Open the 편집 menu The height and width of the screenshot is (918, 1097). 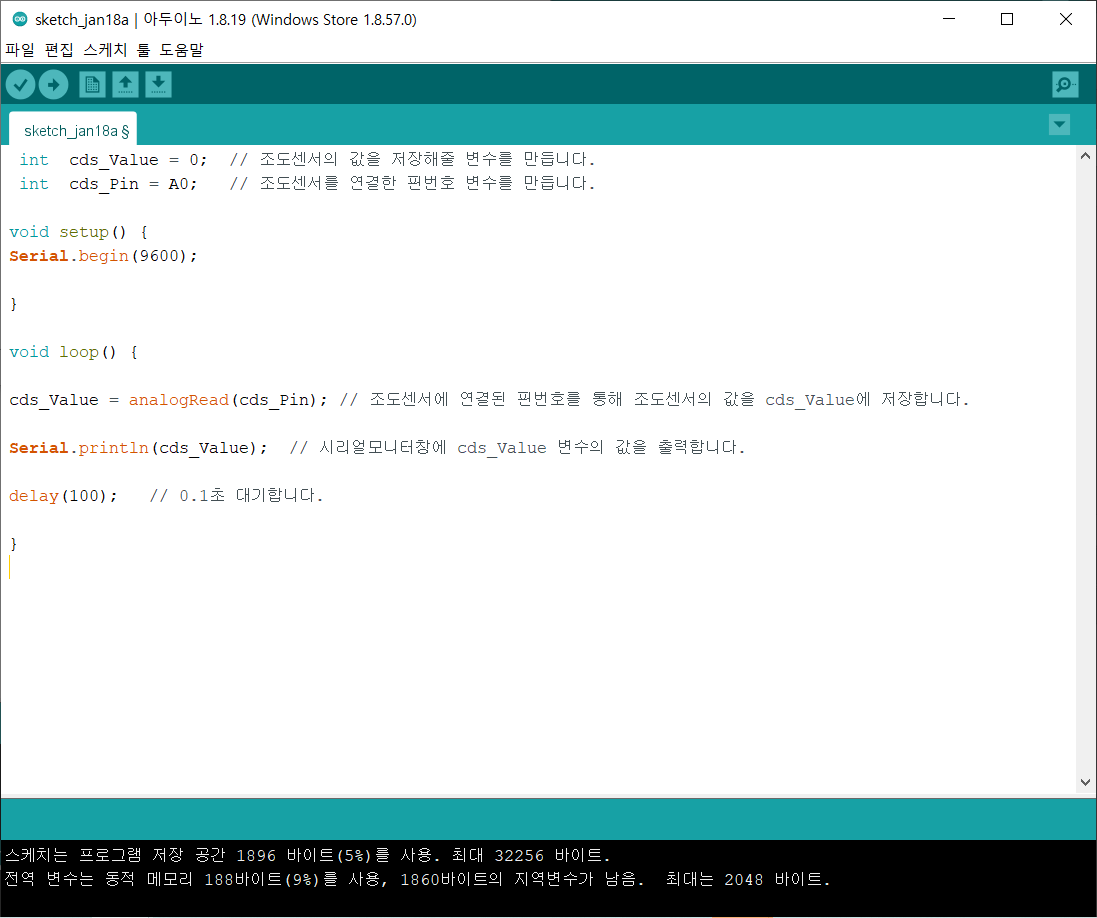[59, 50]
